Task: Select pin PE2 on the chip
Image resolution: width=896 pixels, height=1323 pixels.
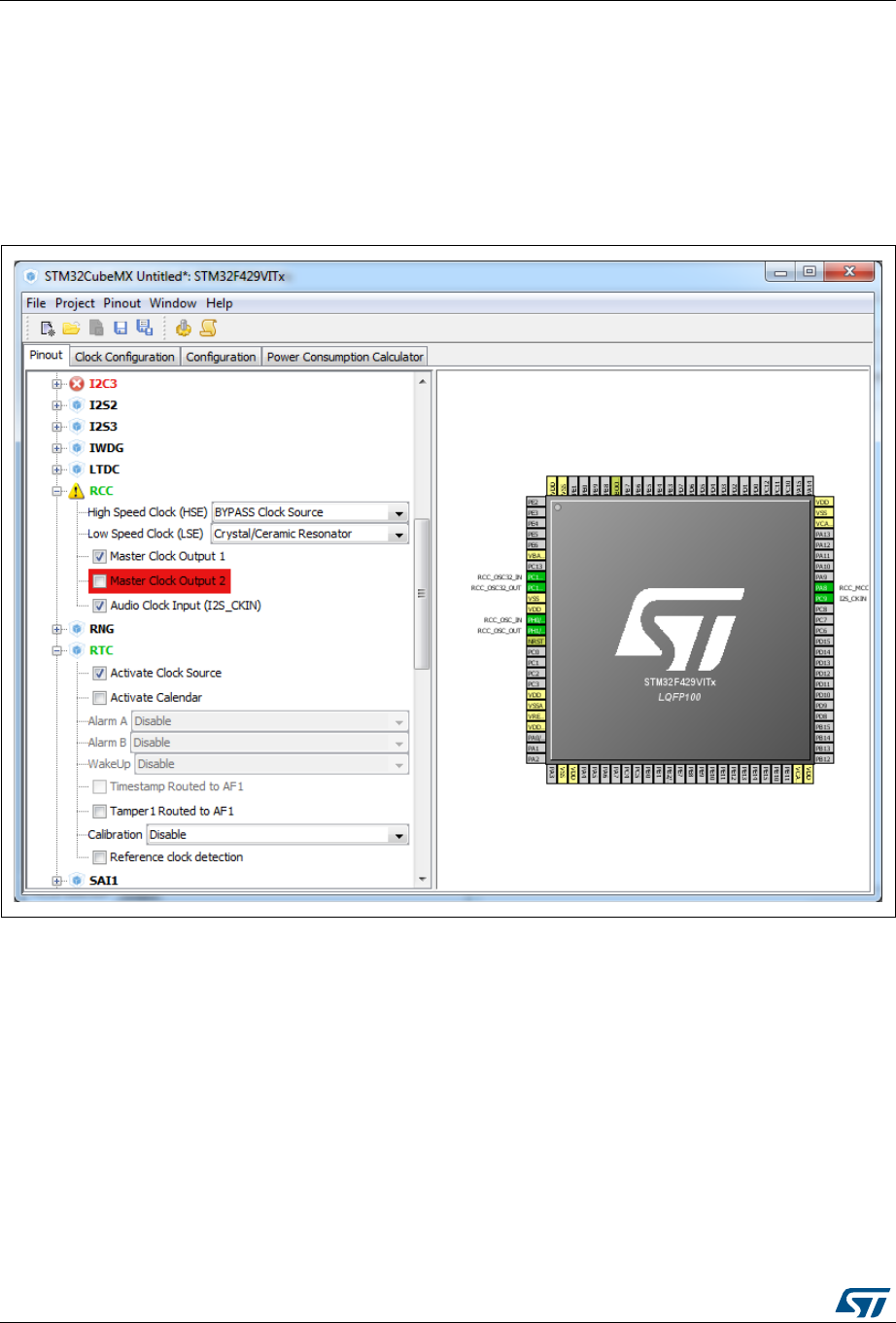Action: click(534, 501)
